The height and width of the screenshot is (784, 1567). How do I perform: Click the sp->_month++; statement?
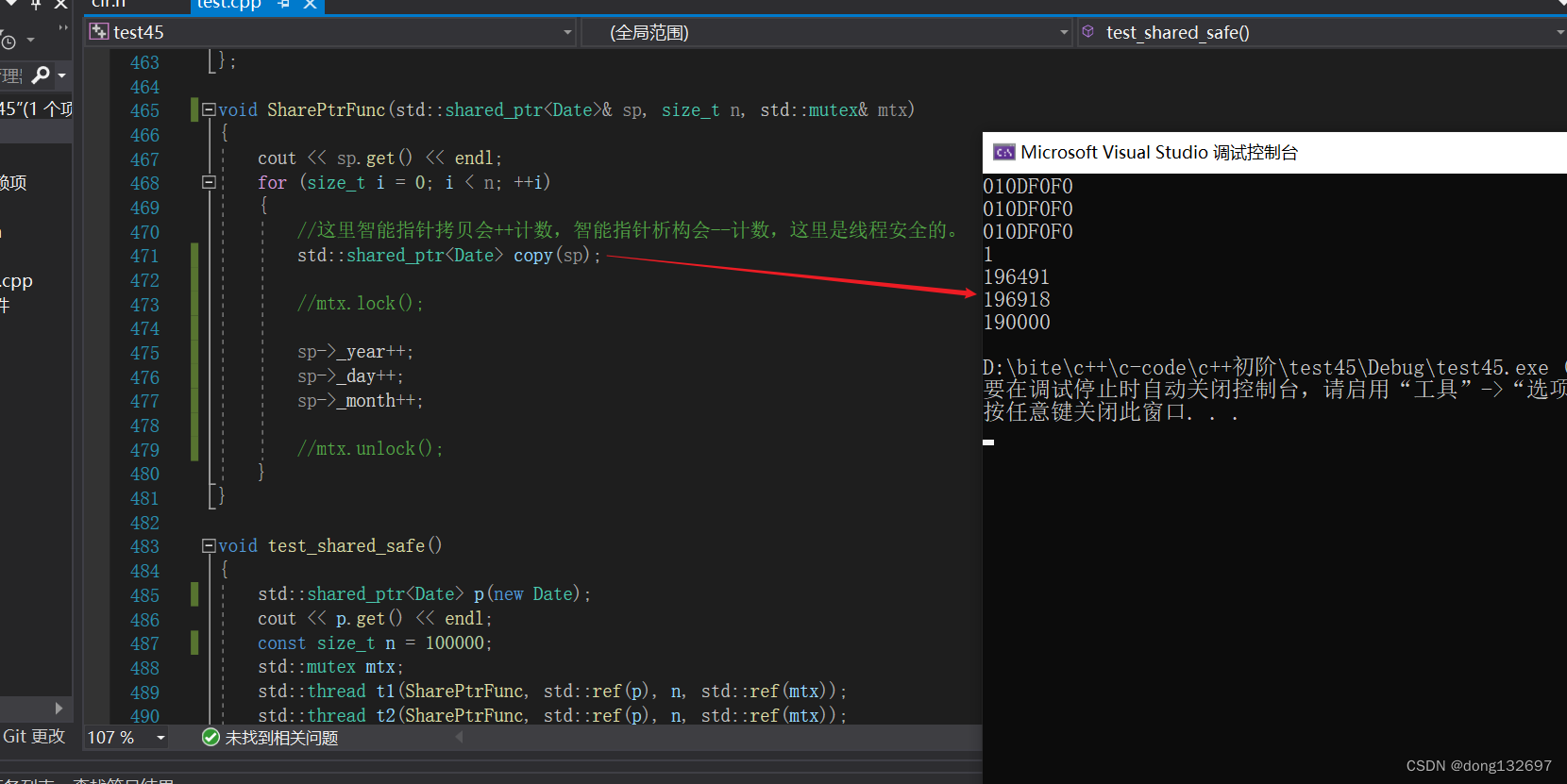(x=361, y=400)
